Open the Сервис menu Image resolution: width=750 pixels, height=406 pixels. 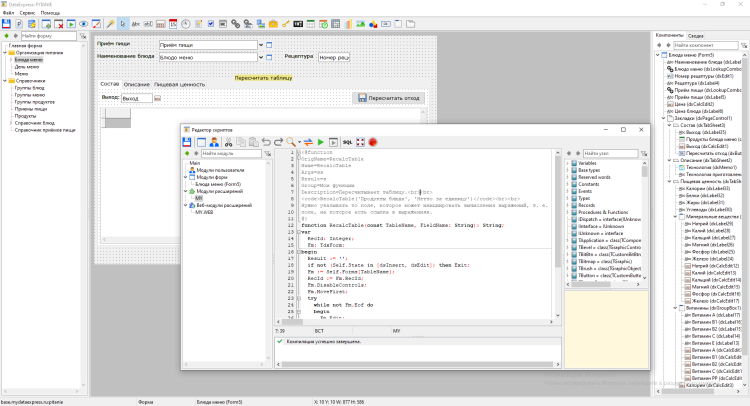pyautogui.click(x=27, y=12)
